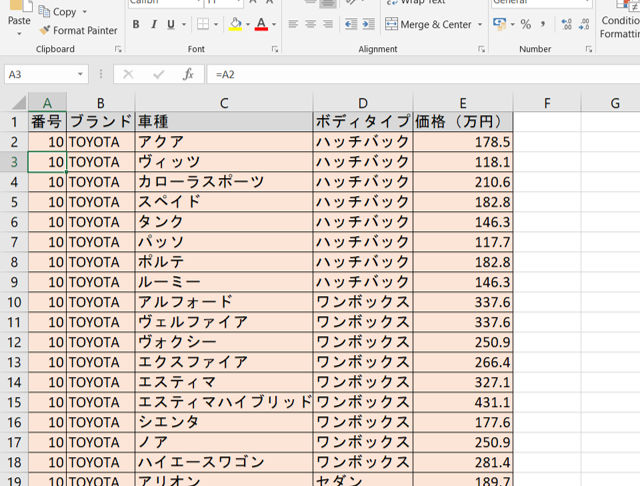Click Merge & Center button
Image resolution: width=640 pixels, height=486 pixels.
pyautogui.click(x=429, y=24)
